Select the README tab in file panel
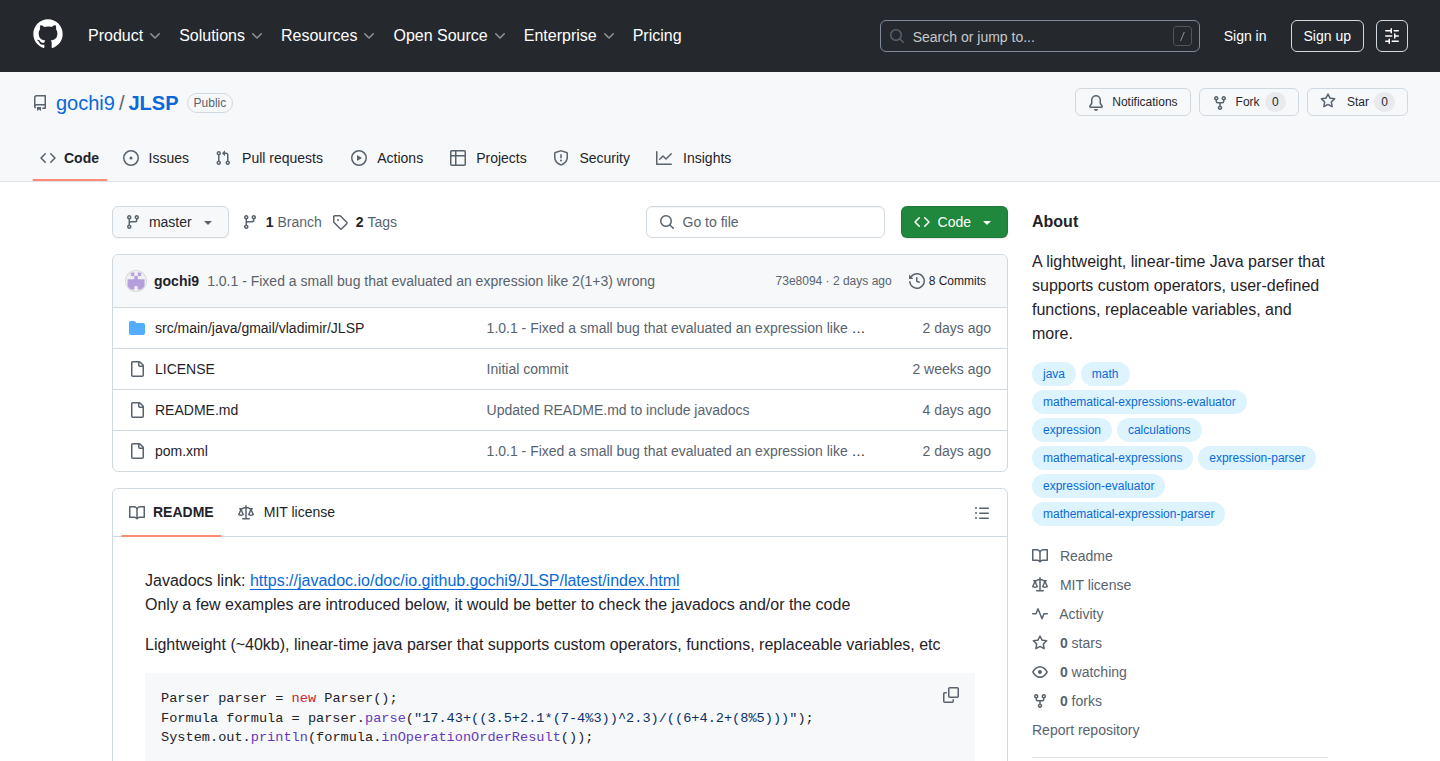The image size is (1440, 761). tap(171, 512)
